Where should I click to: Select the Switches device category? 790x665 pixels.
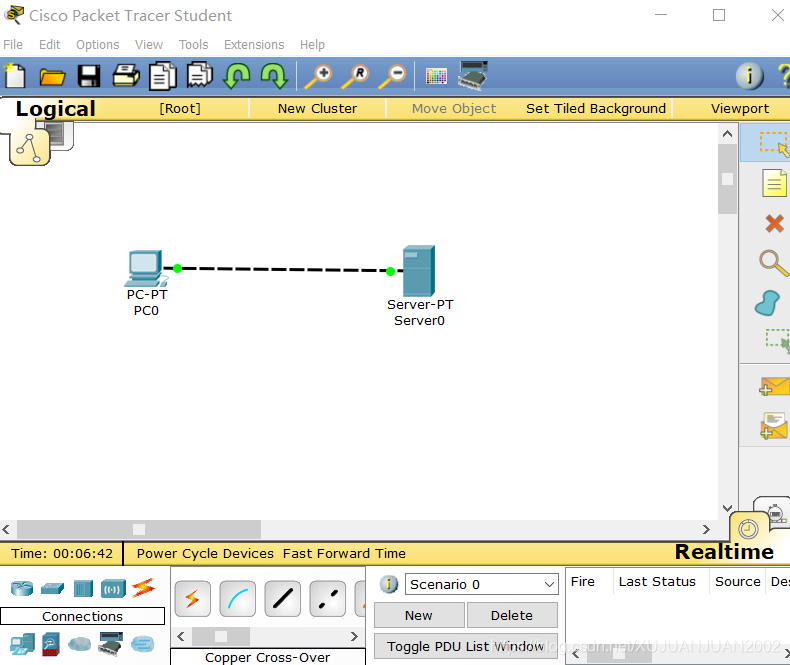coord(52,588)
